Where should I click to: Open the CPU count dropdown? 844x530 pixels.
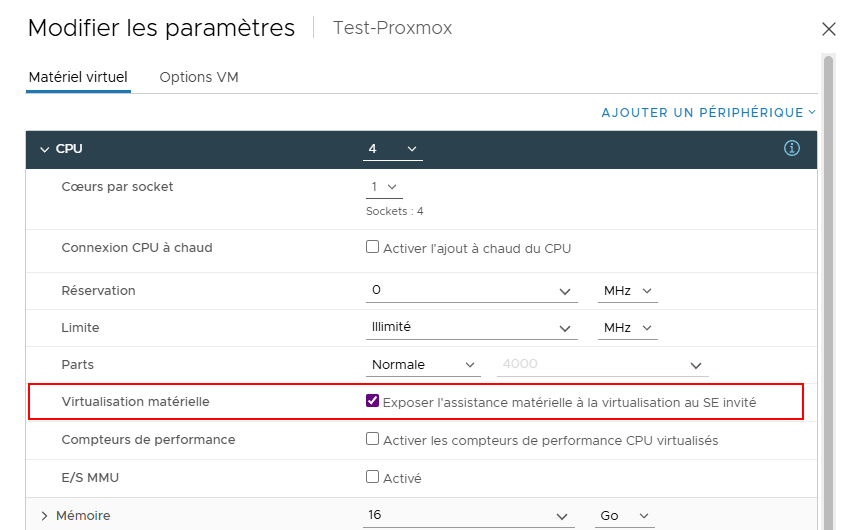[x=393, y=149]
